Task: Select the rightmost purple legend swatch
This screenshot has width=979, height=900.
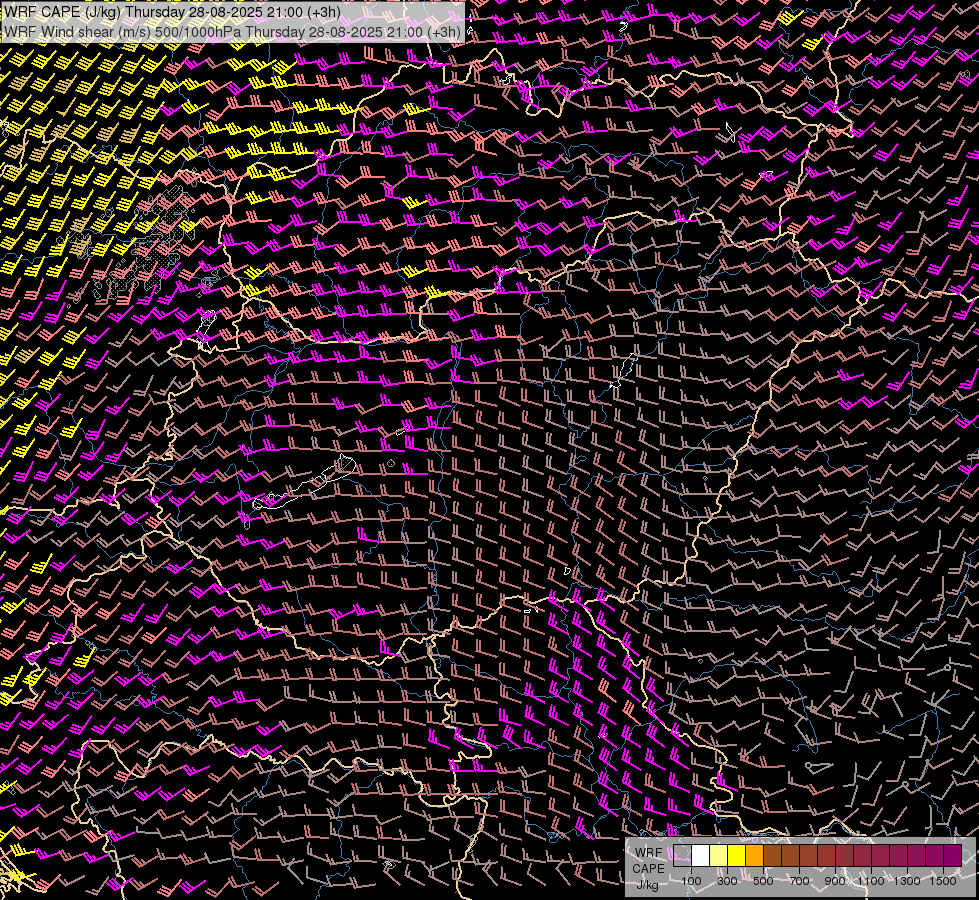Action: 953,856
